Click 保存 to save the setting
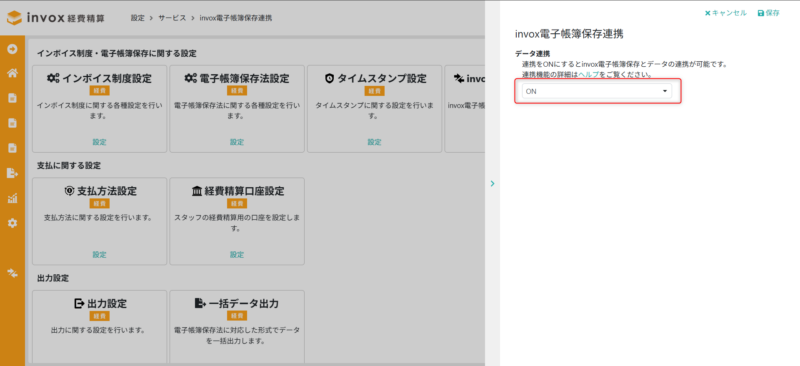The width and height of the screenshot is (800, 366). [x=769, y=13]
